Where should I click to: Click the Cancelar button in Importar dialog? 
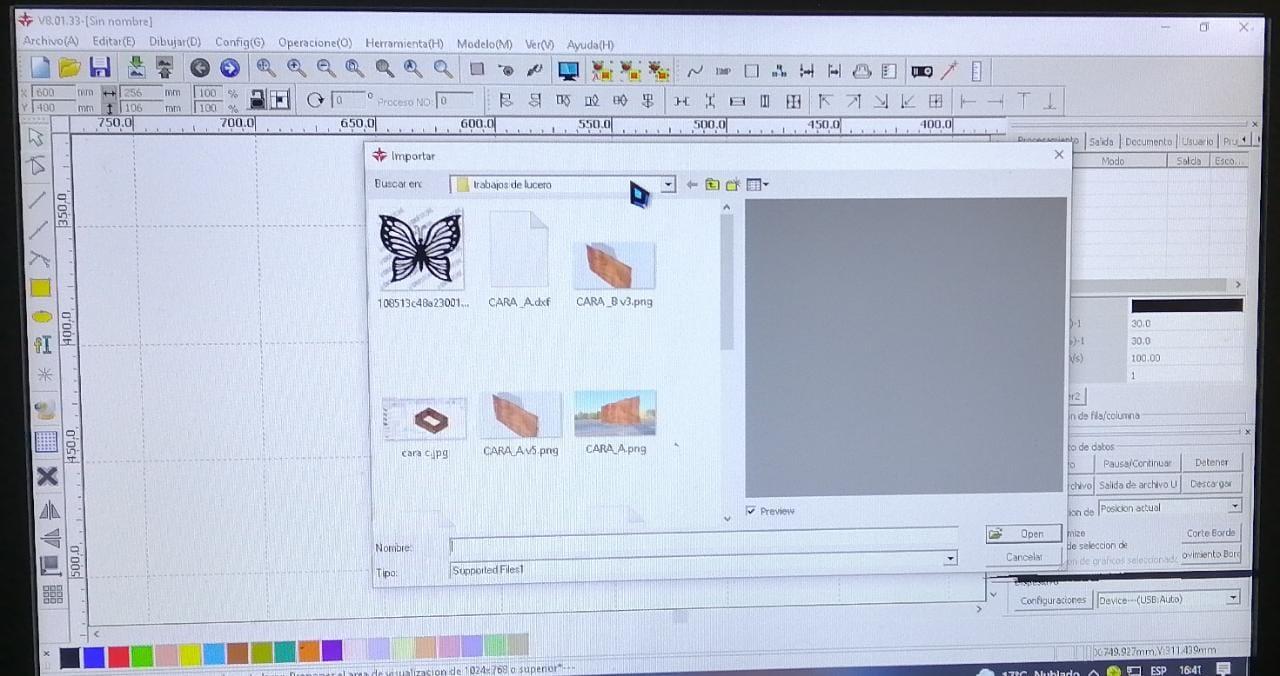(1024, 557)
